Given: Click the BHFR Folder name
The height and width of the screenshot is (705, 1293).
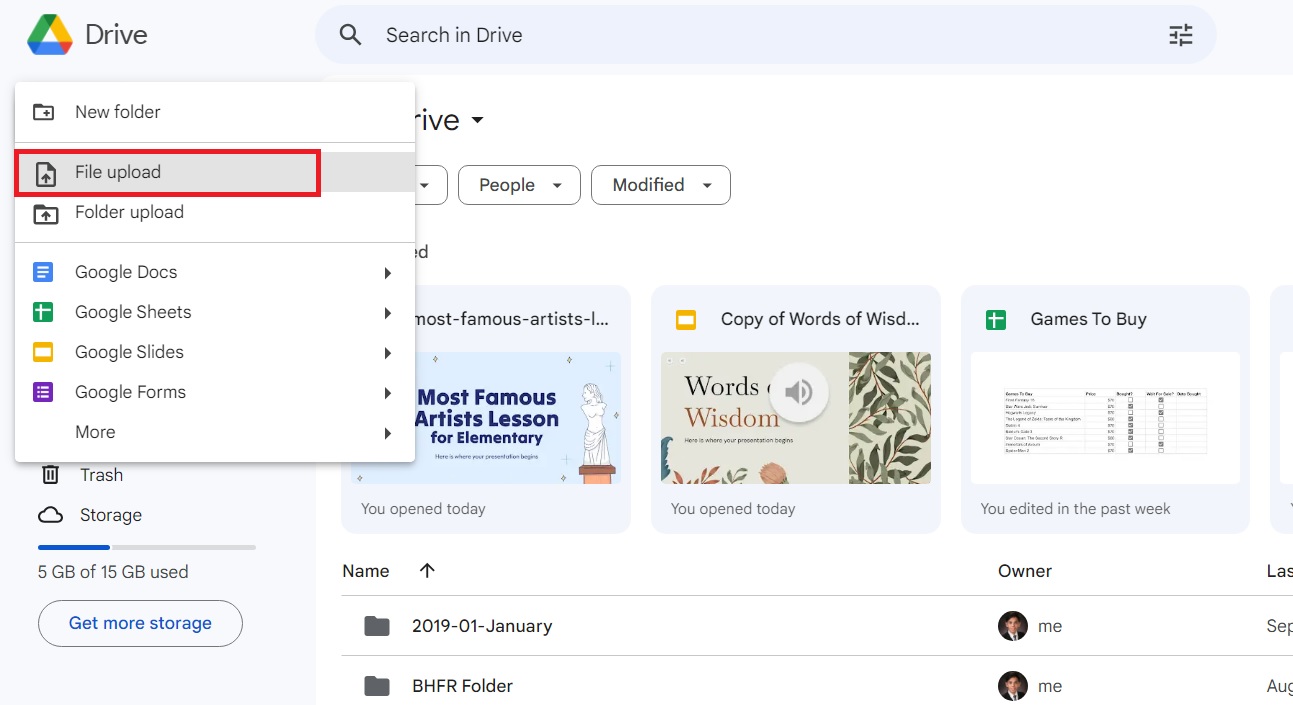Looking at the screenshot, I should (462, 686).
